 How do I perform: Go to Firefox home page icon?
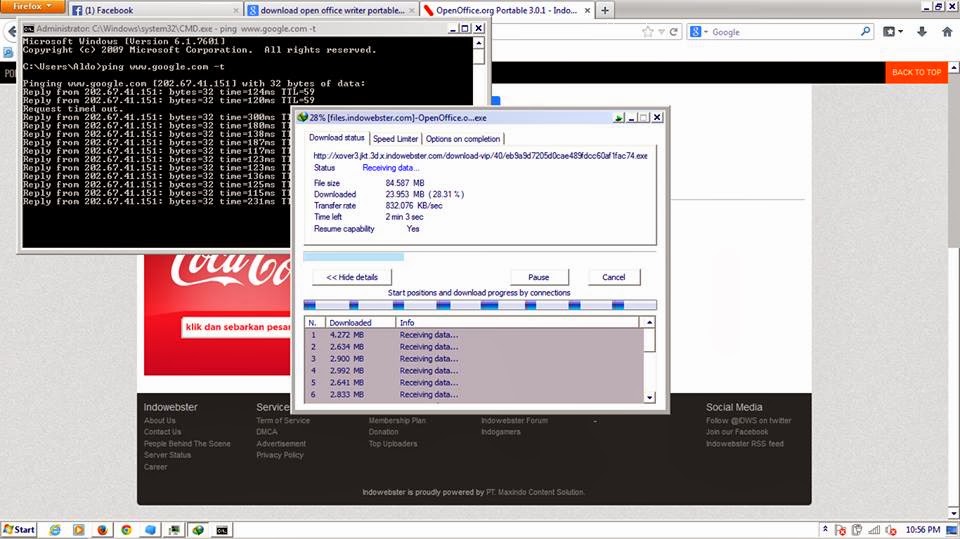[947, 32]
